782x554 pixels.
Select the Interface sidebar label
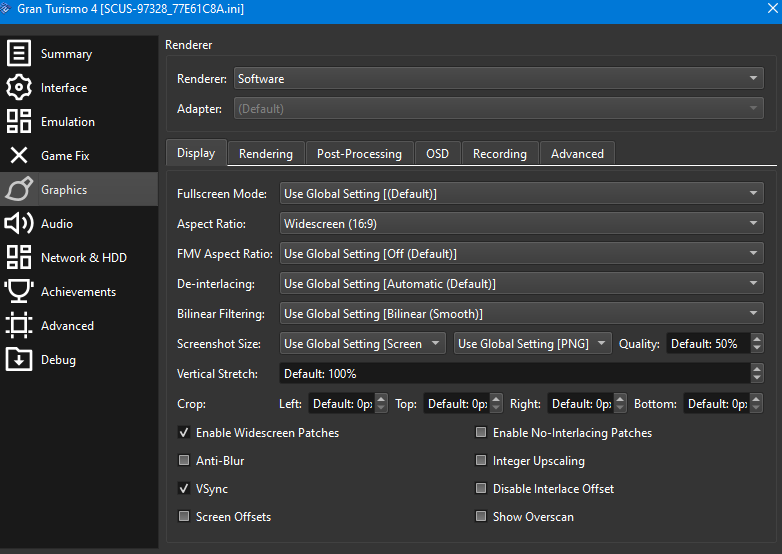point(64,88)
